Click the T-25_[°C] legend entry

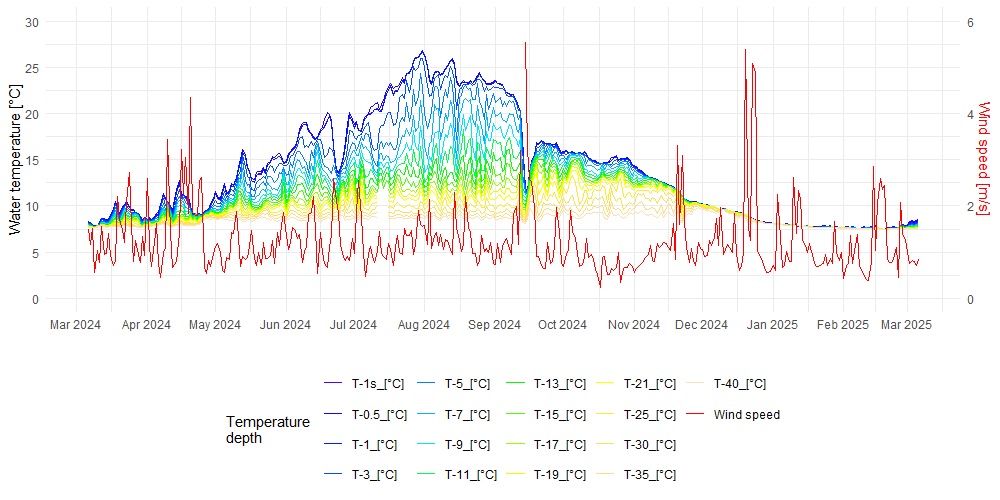650,415
